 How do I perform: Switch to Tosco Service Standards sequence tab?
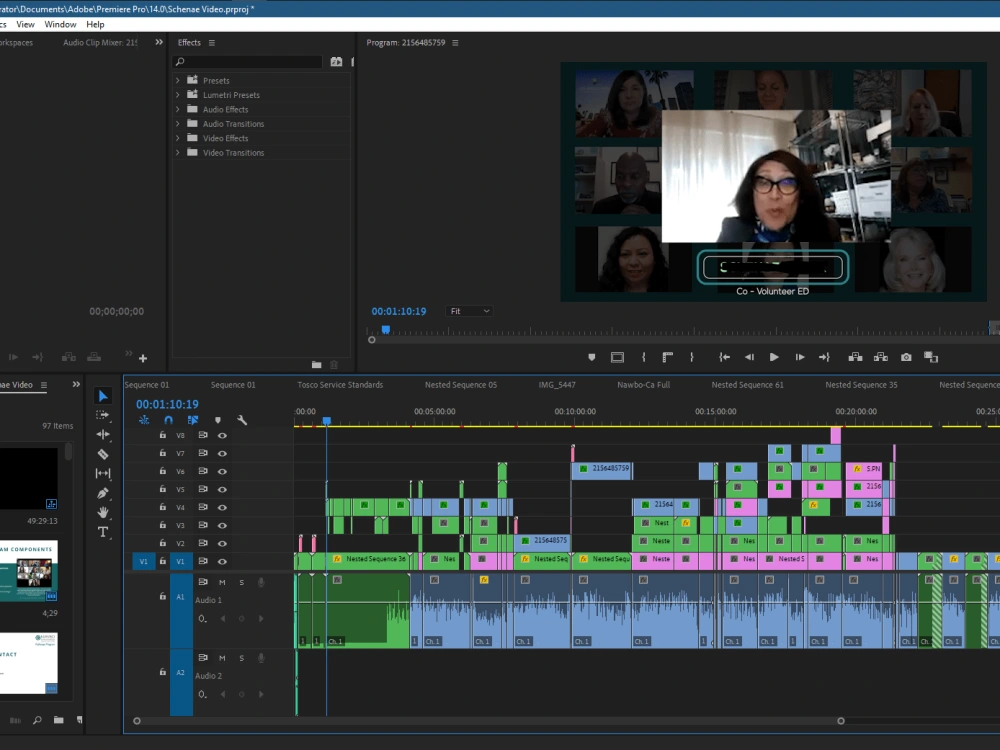tap(340, 385)
